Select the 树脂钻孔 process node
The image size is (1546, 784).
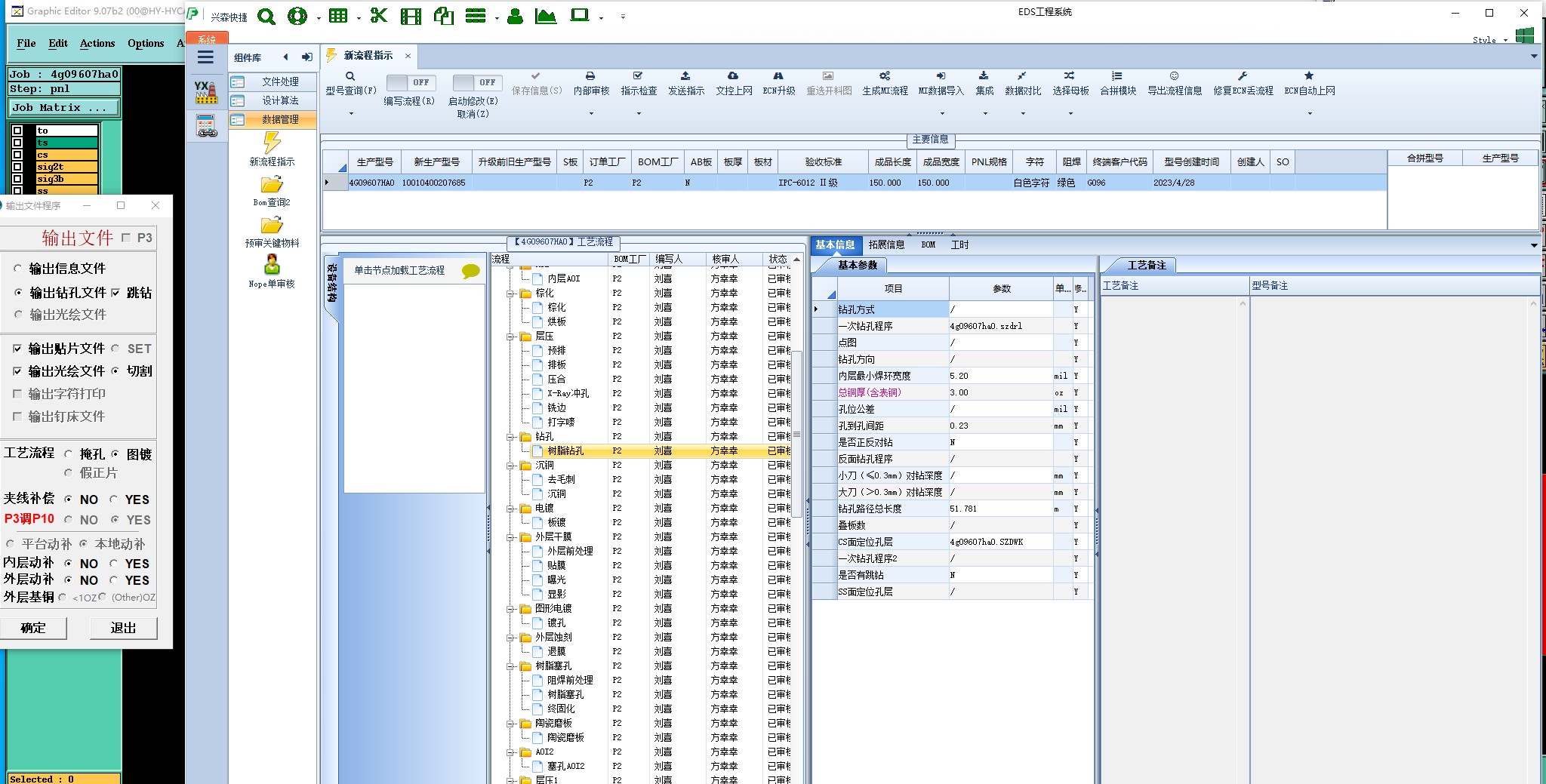pos(565,451)
